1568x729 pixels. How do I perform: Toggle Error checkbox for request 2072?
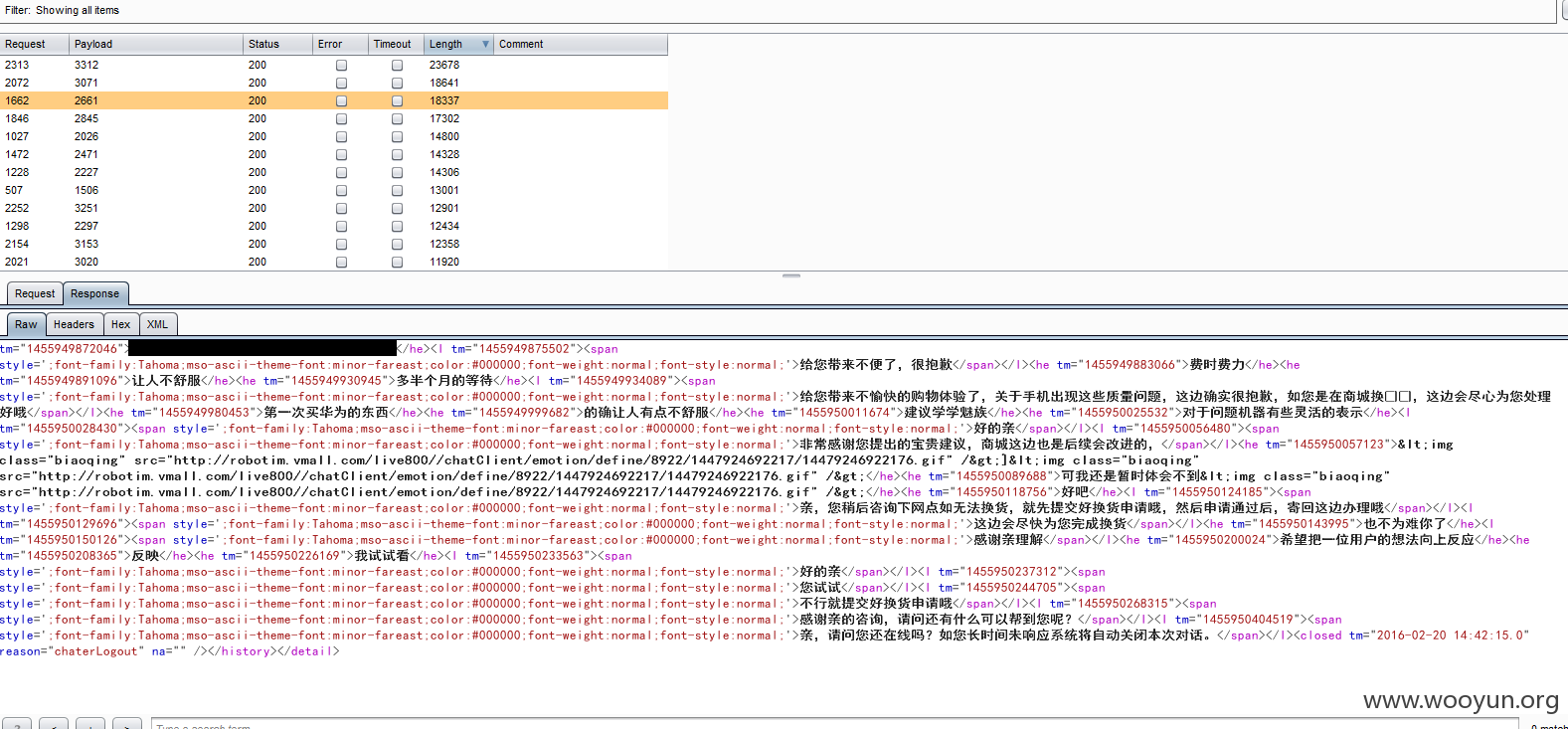coord(341,83)
